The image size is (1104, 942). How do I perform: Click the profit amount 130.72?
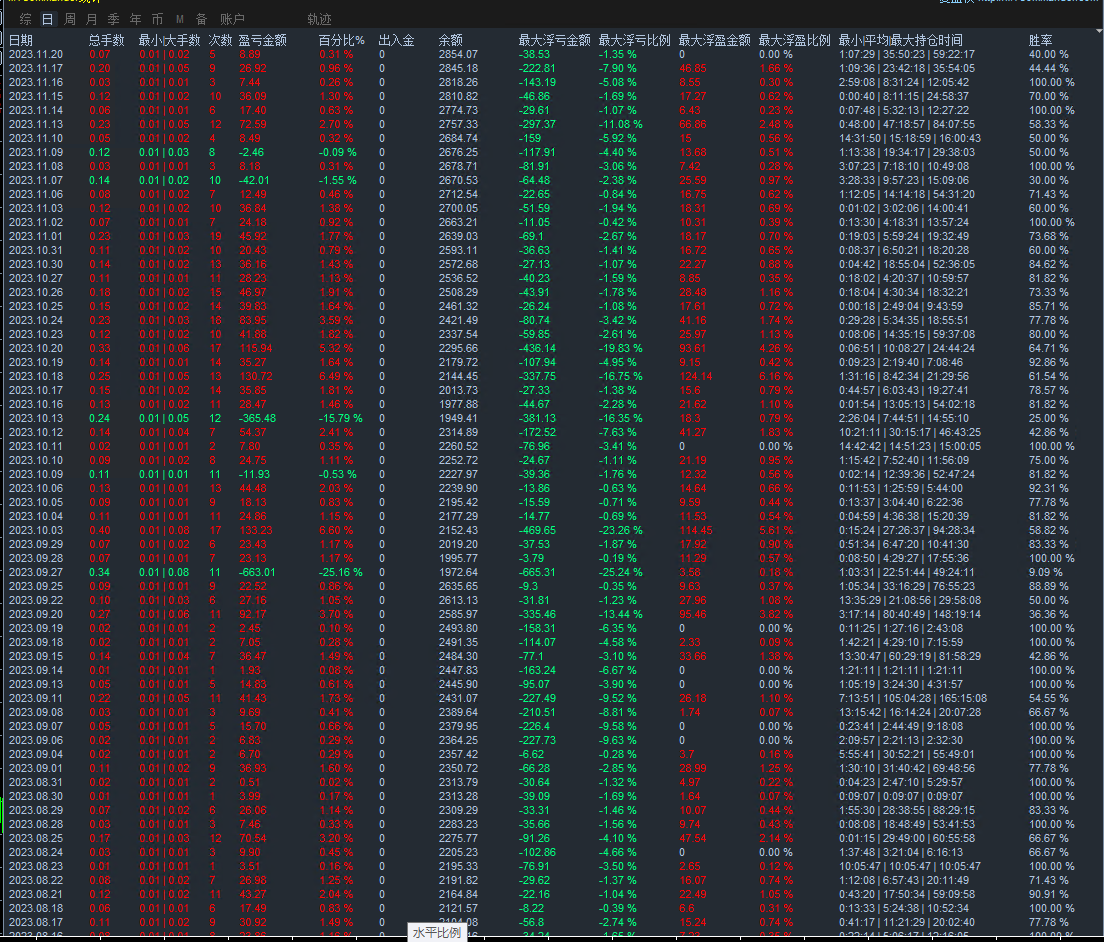pos(256,376)
